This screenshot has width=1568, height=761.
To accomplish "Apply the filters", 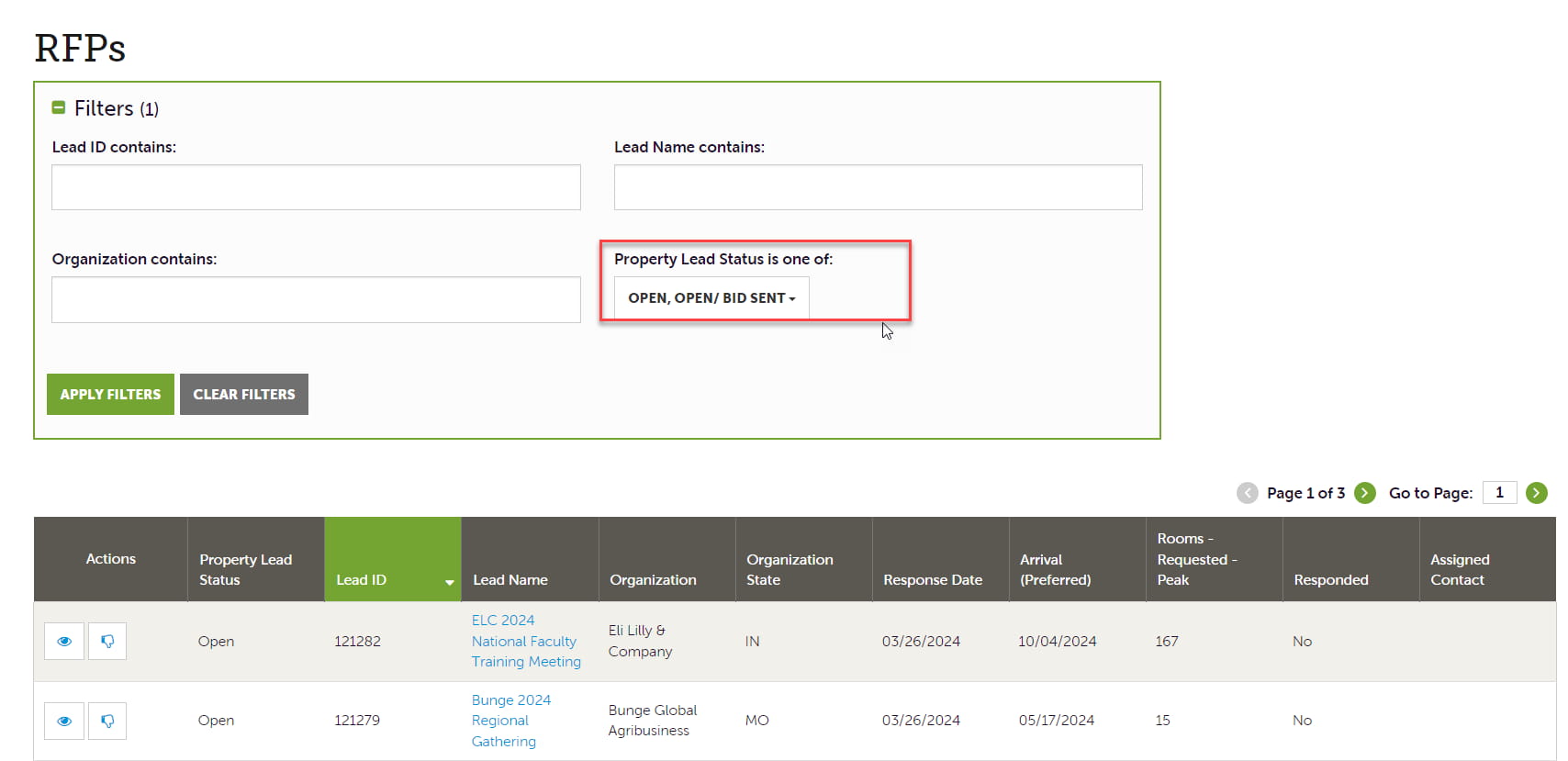I will point(110,394).
